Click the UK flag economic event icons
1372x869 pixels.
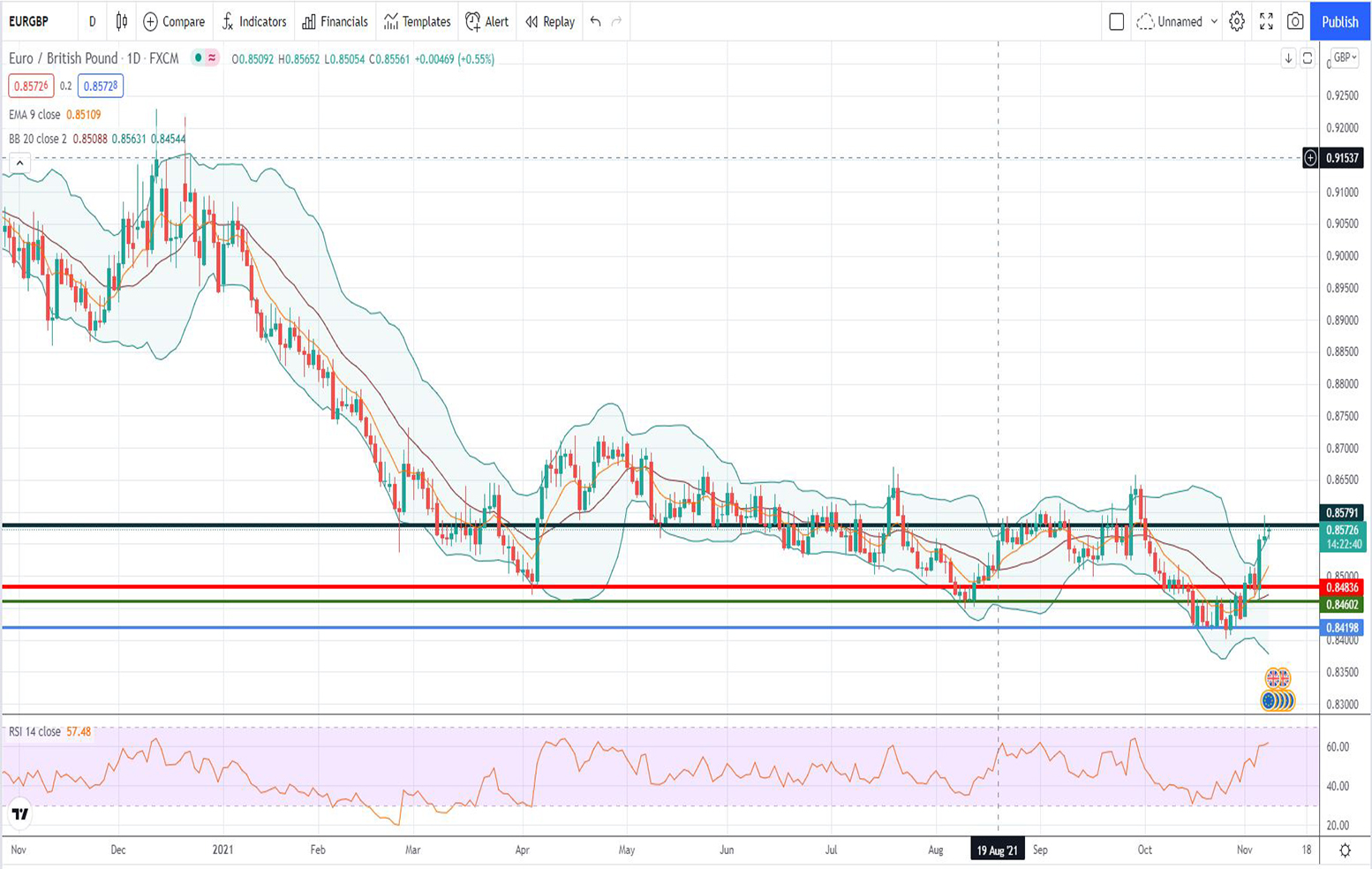tap(1278, 678)
